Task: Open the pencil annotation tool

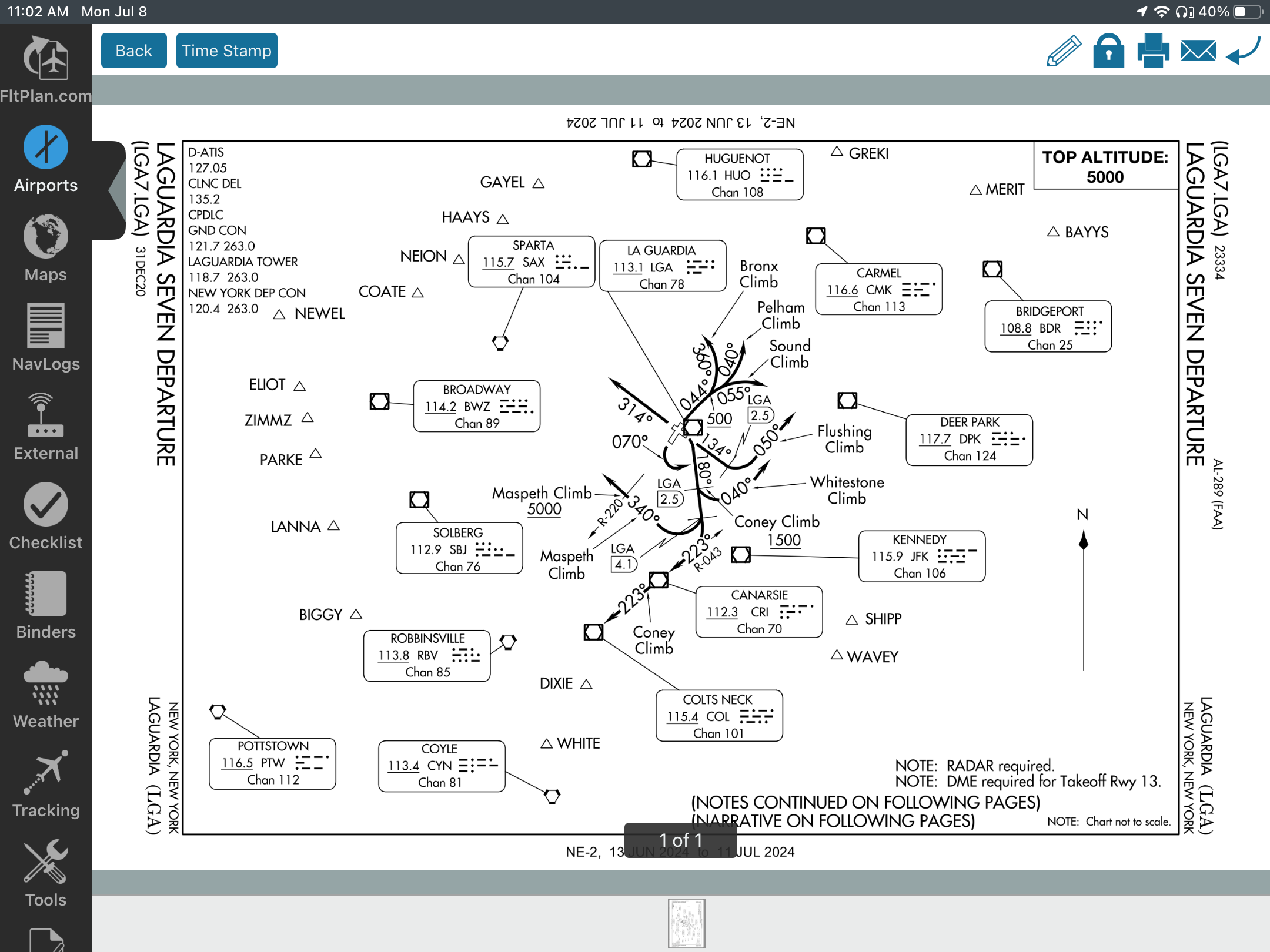Action: [x=1064, y=51]
